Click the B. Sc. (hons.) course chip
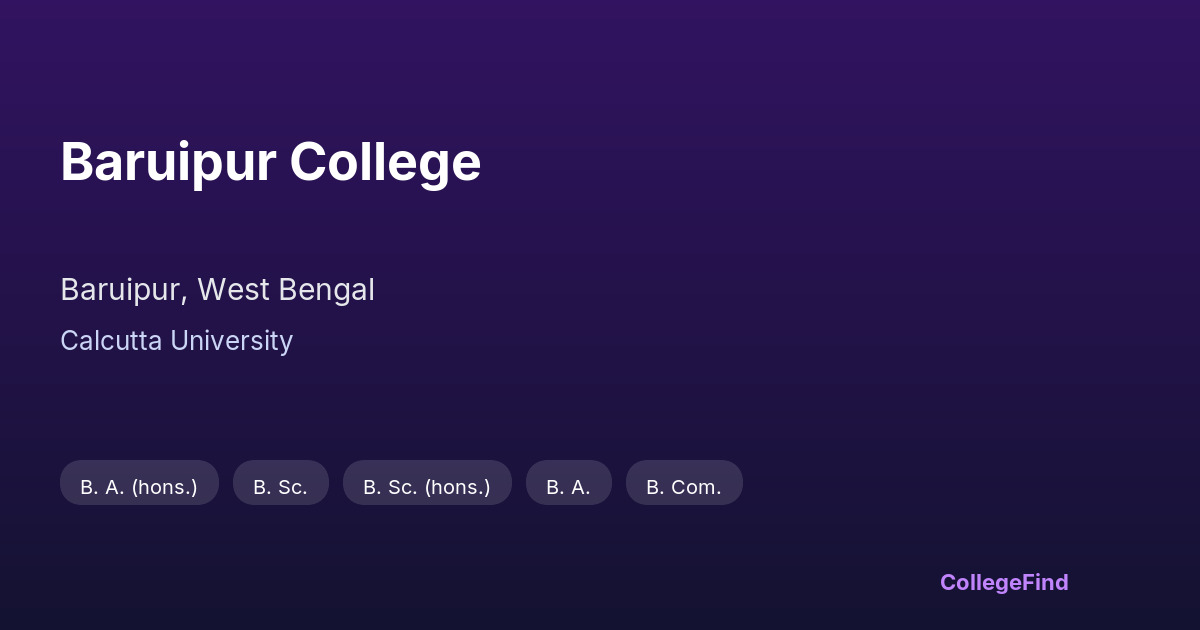The height and width of the screenshot is (630, 1200). pos(427,487)
